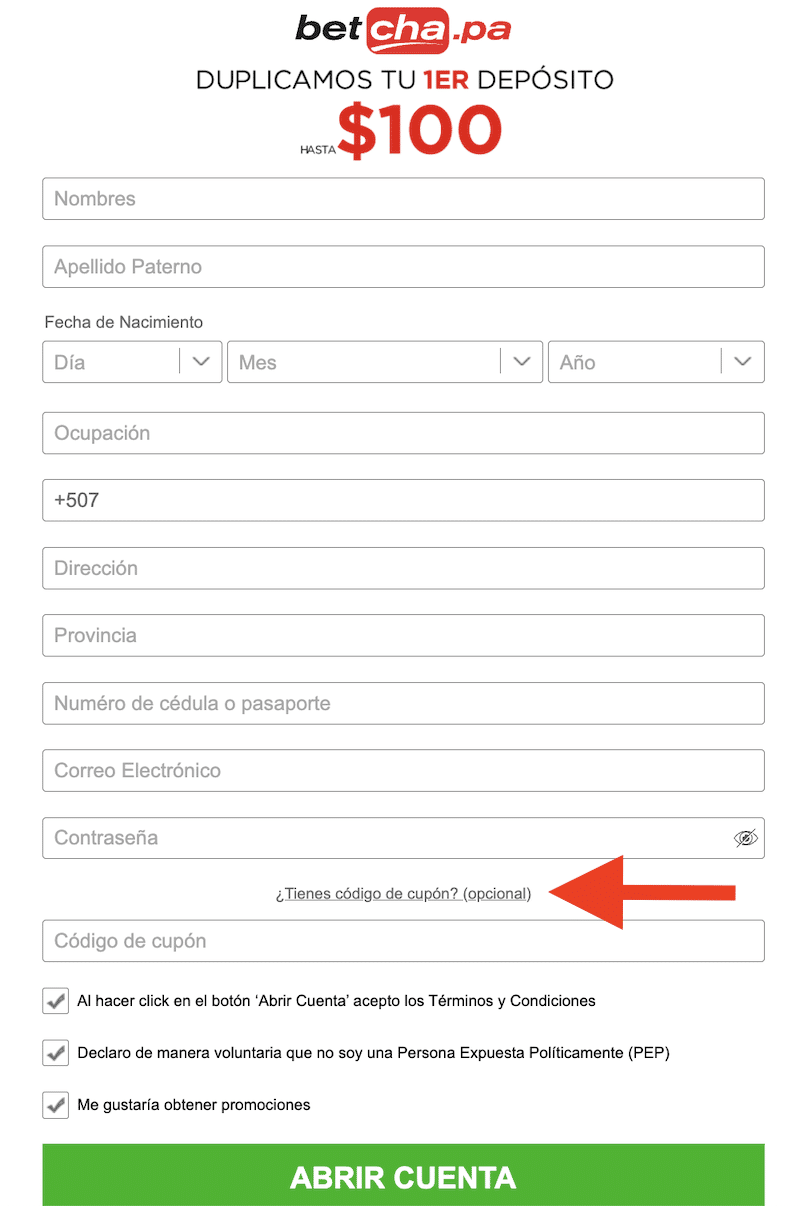Viewport: 800px width, 1206px height.
Task: Click the Correo Electrónico field
Action: 403,771
